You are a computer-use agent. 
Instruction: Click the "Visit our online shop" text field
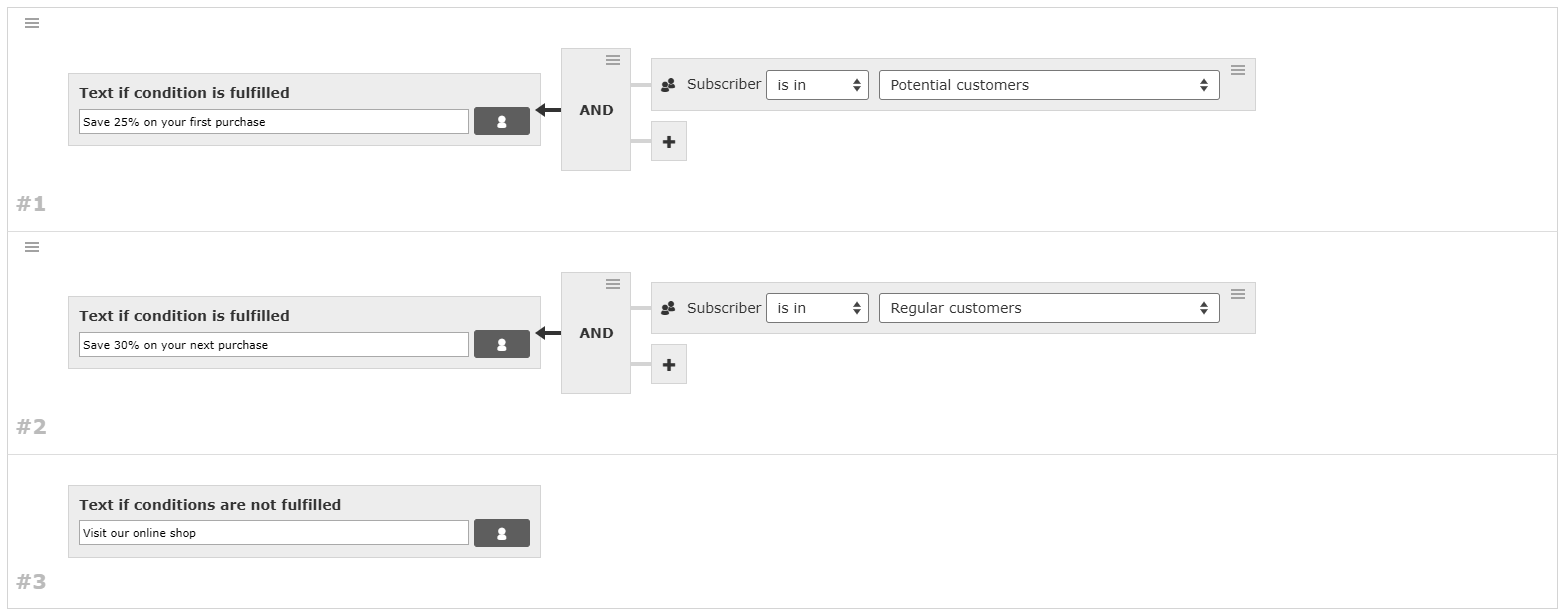click(x=274, y=533)
